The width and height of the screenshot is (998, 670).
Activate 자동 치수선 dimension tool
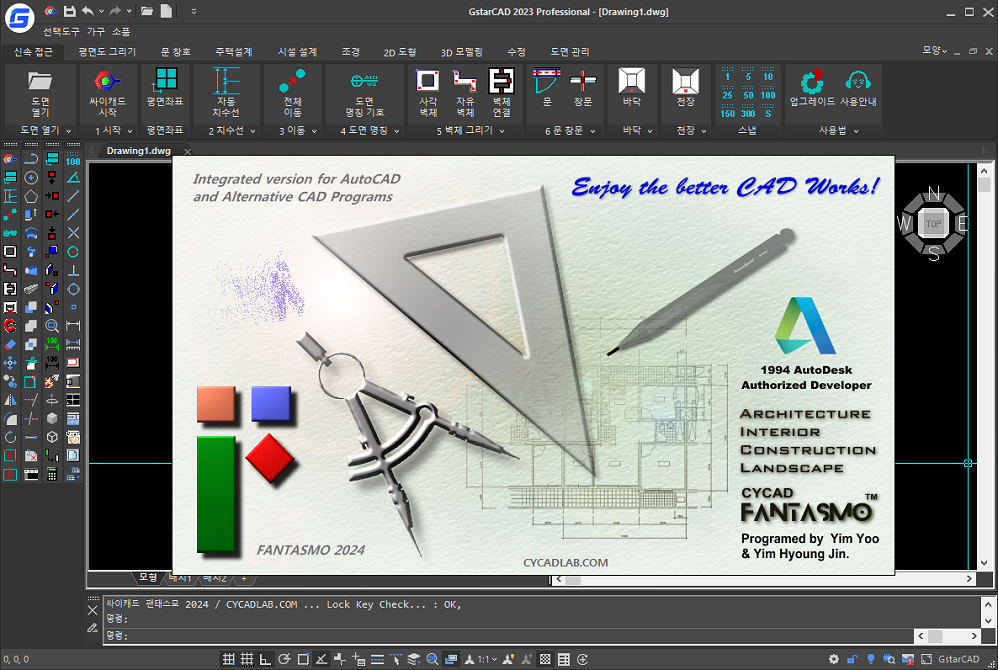point(226,81)
